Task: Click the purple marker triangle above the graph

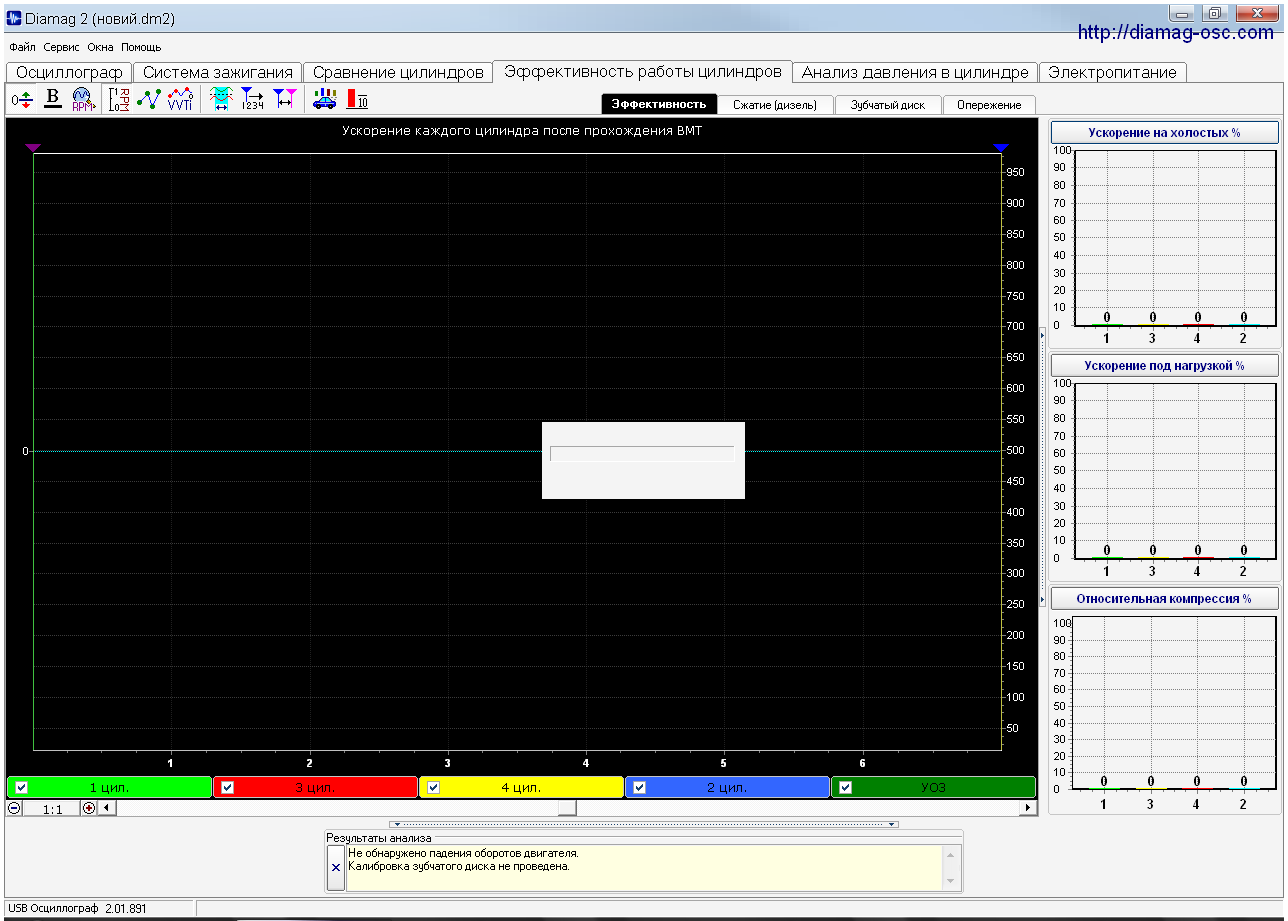Action: click(33, 148)
